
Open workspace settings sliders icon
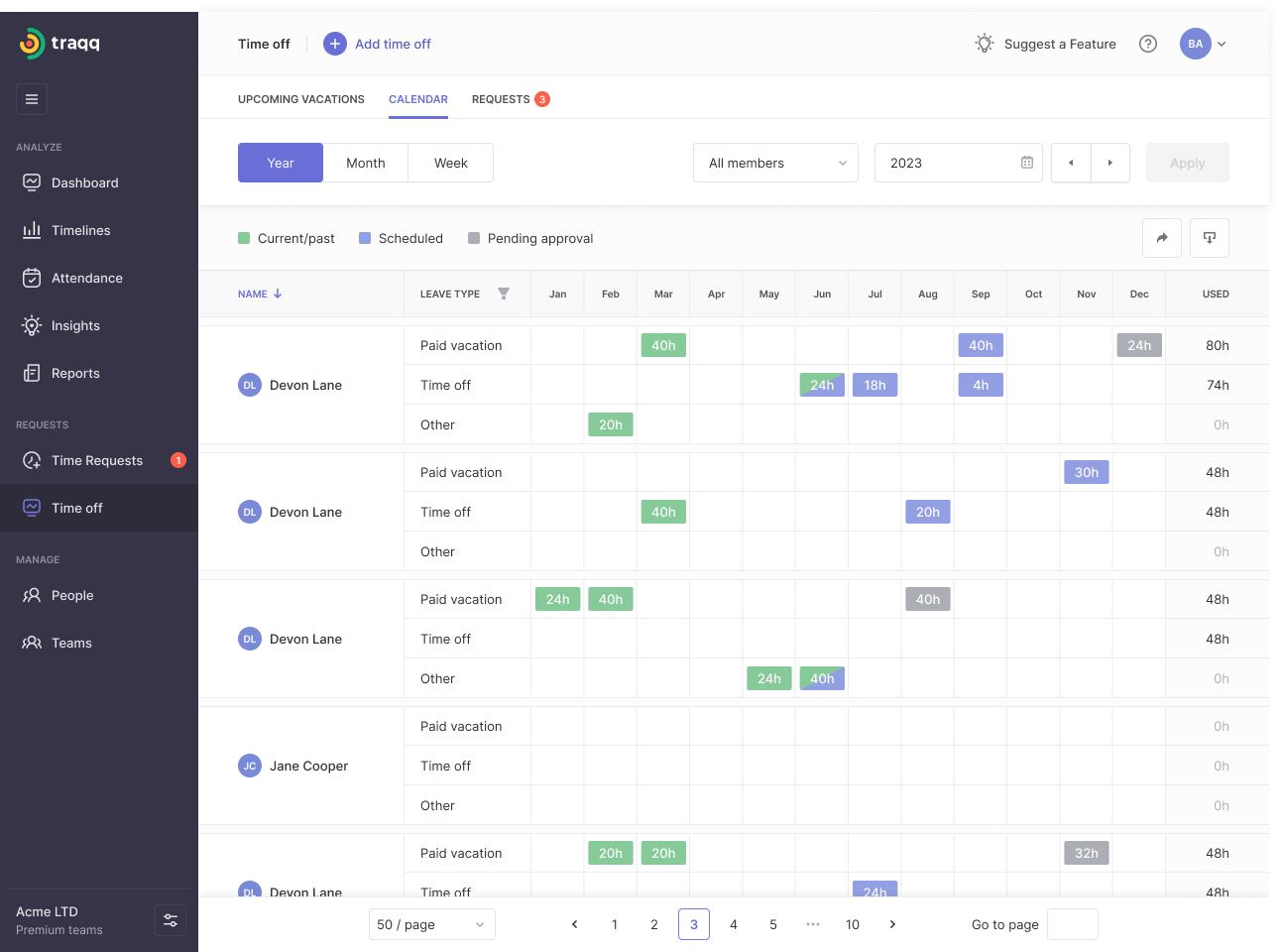171,920
